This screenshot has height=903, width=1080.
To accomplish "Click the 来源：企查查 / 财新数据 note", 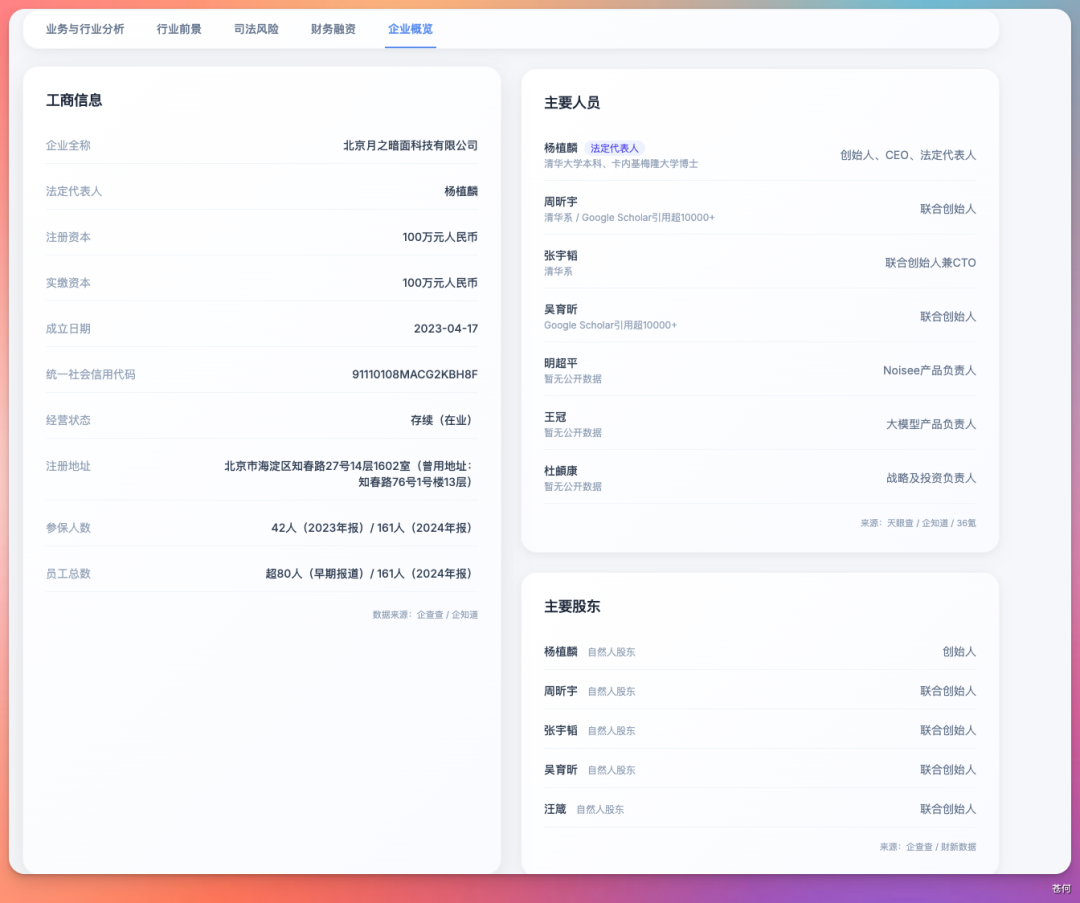I will pos(927,847).
